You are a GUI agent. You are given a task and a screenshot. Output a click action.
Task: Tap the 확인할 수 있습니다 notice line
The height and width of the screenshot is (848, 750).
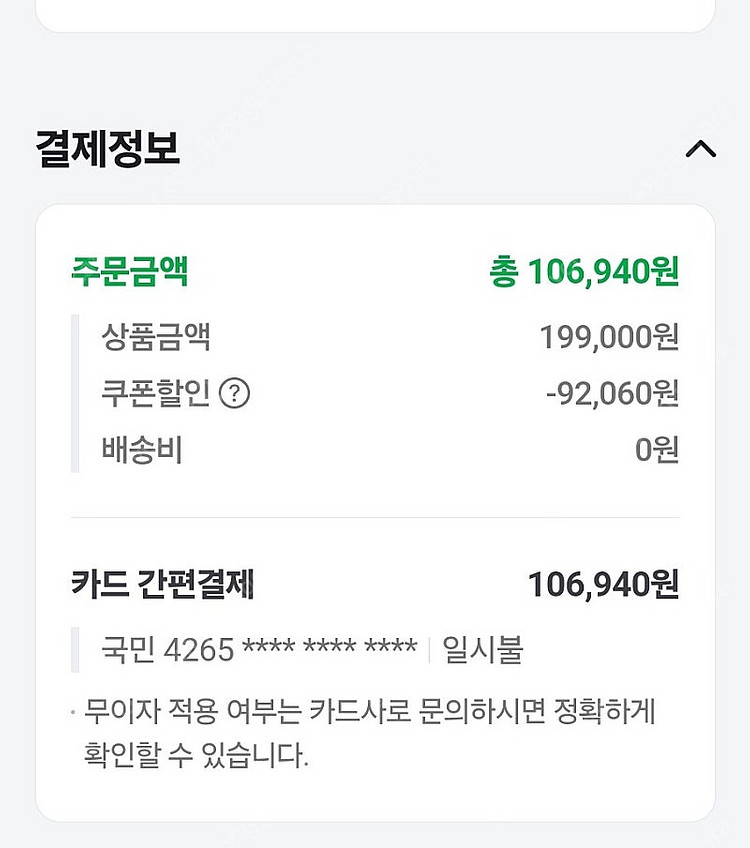(x=197, y=755)
